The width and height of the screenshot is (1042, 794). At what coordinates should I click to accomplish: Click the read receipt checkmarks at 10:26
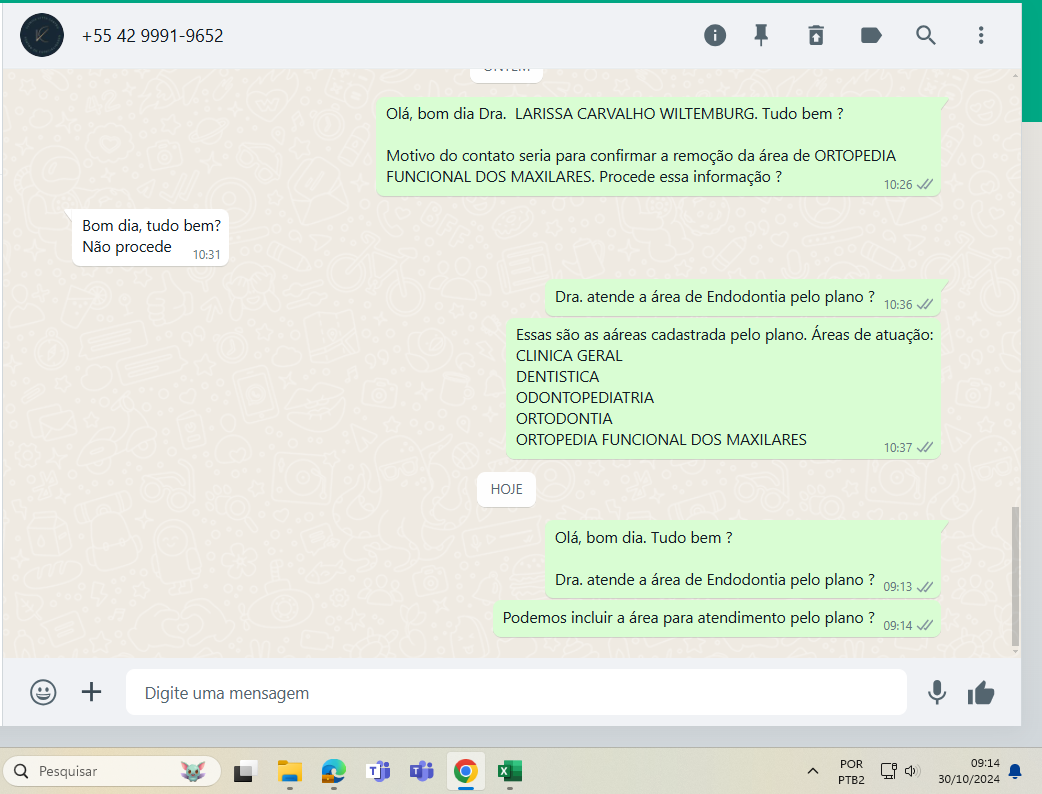click(924, 184)
